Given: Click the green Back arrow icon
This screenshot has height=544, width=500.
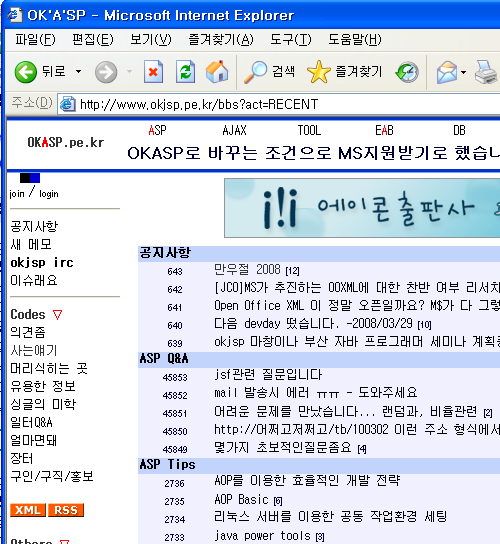Looking at the screenshot, I should pos(25,72).
